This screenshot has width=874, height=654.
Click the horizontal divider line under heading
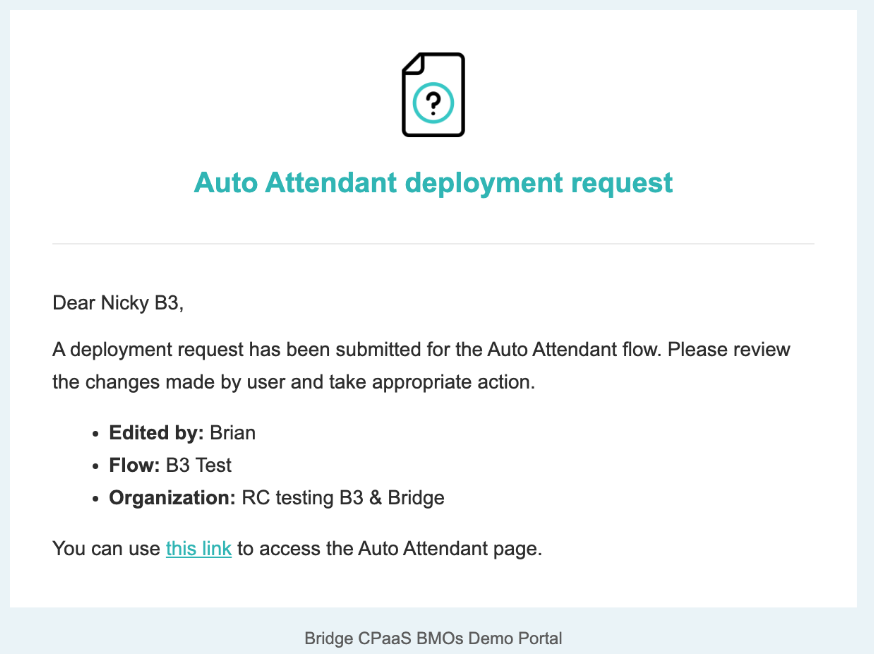point(433,244)
